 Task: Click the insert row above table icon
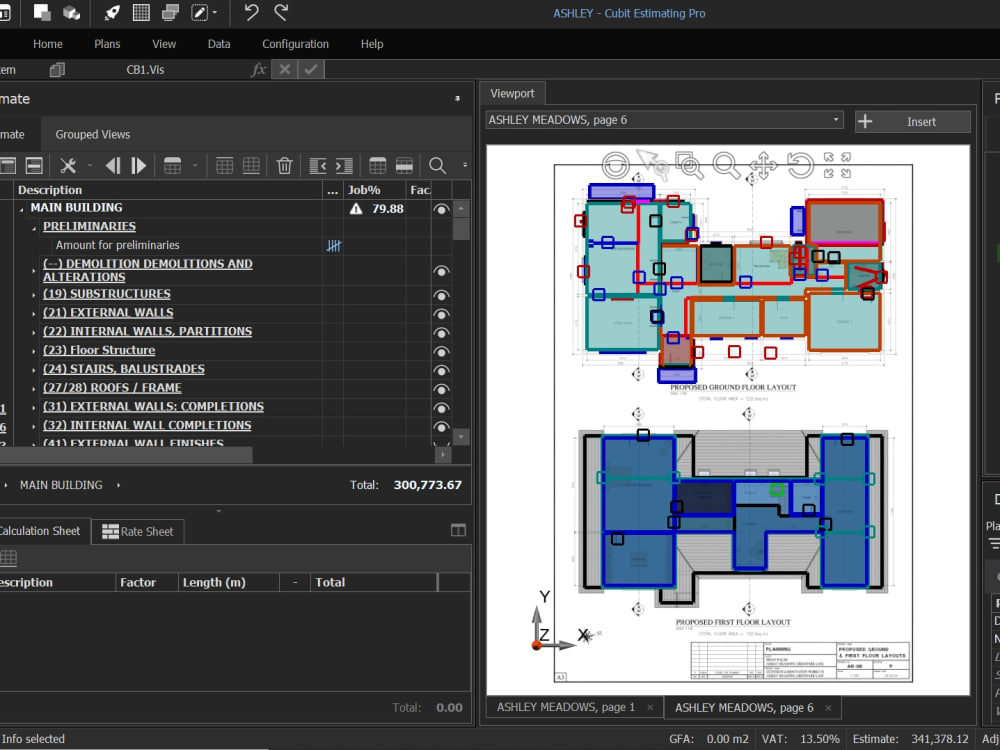224,166
